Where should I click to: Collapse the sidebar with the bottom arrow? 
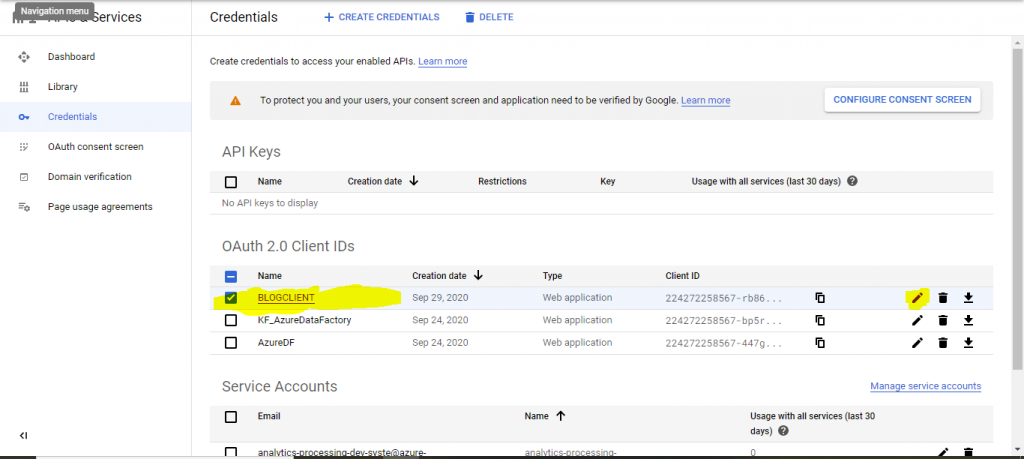pyautogui.click(x=24, y=435)
